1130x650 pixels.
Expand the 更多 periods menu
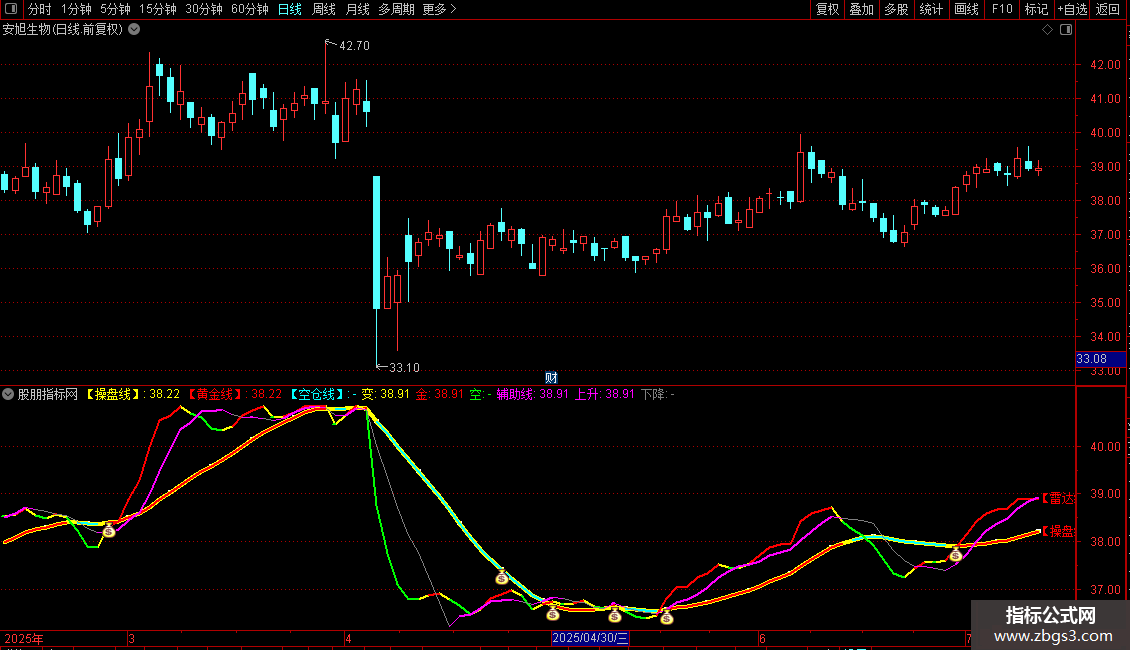439,9
